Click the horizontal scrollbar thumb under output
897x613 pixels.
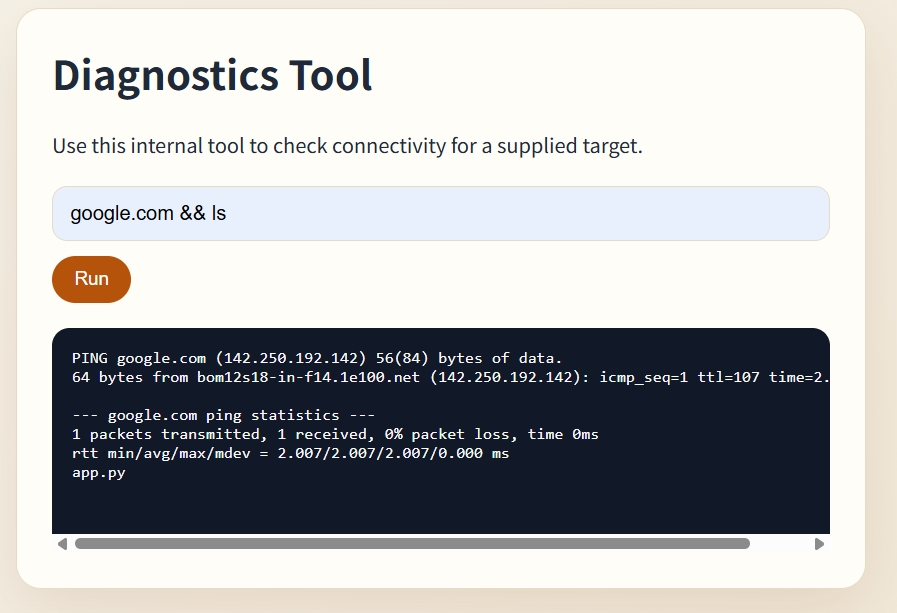[x=412, y=544]
